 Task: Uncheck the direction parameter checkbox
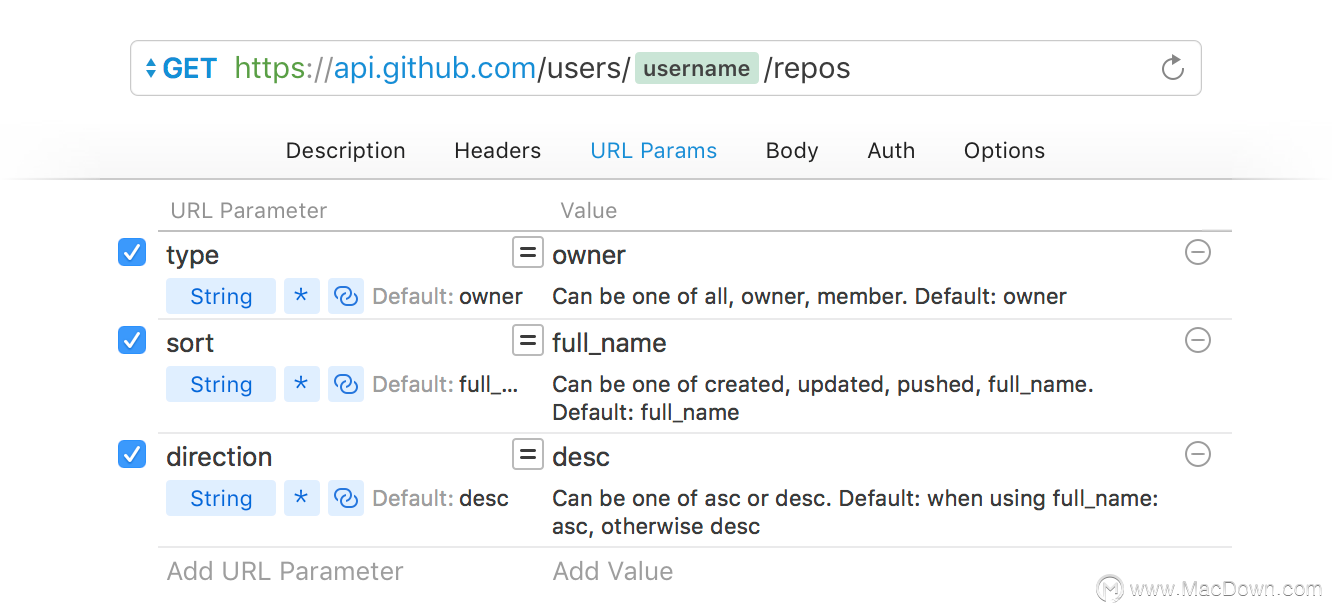[132, 454]
